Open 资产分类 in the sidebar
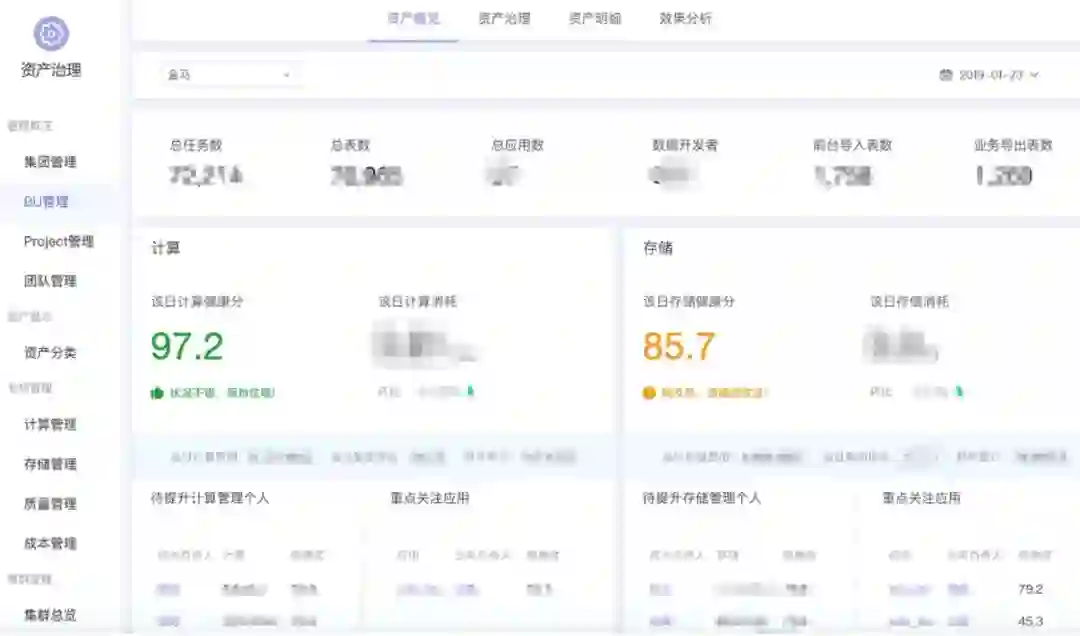Screen dimensions: 1080x636 (x=50, y=353)
